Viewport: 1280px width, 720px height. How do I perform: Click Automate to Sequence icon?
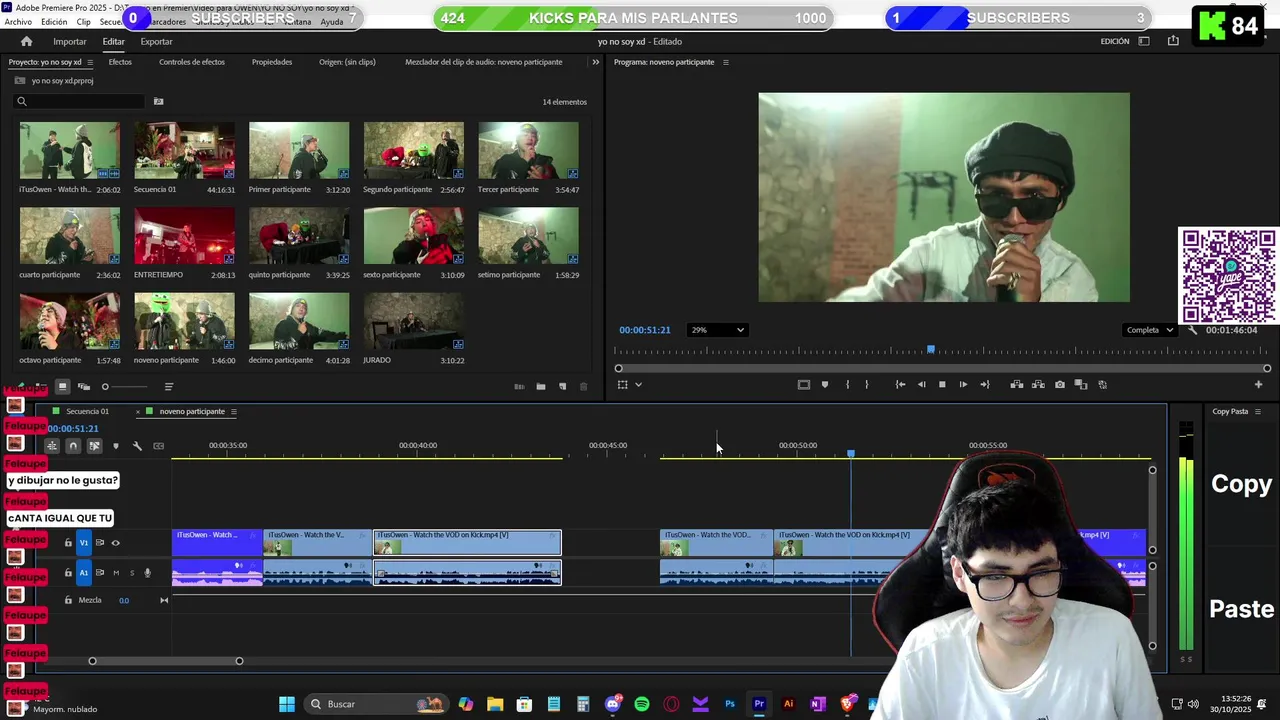[519, 386]
